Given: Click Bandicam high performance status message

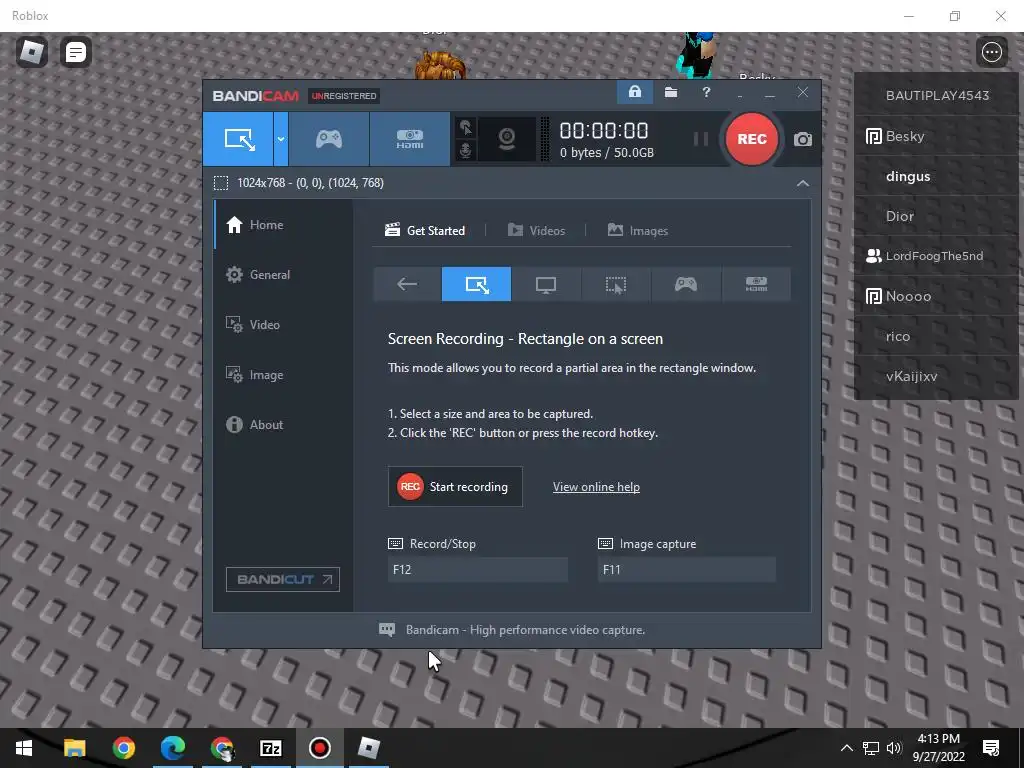Looking at the screenshot, I should click(525, 630).
